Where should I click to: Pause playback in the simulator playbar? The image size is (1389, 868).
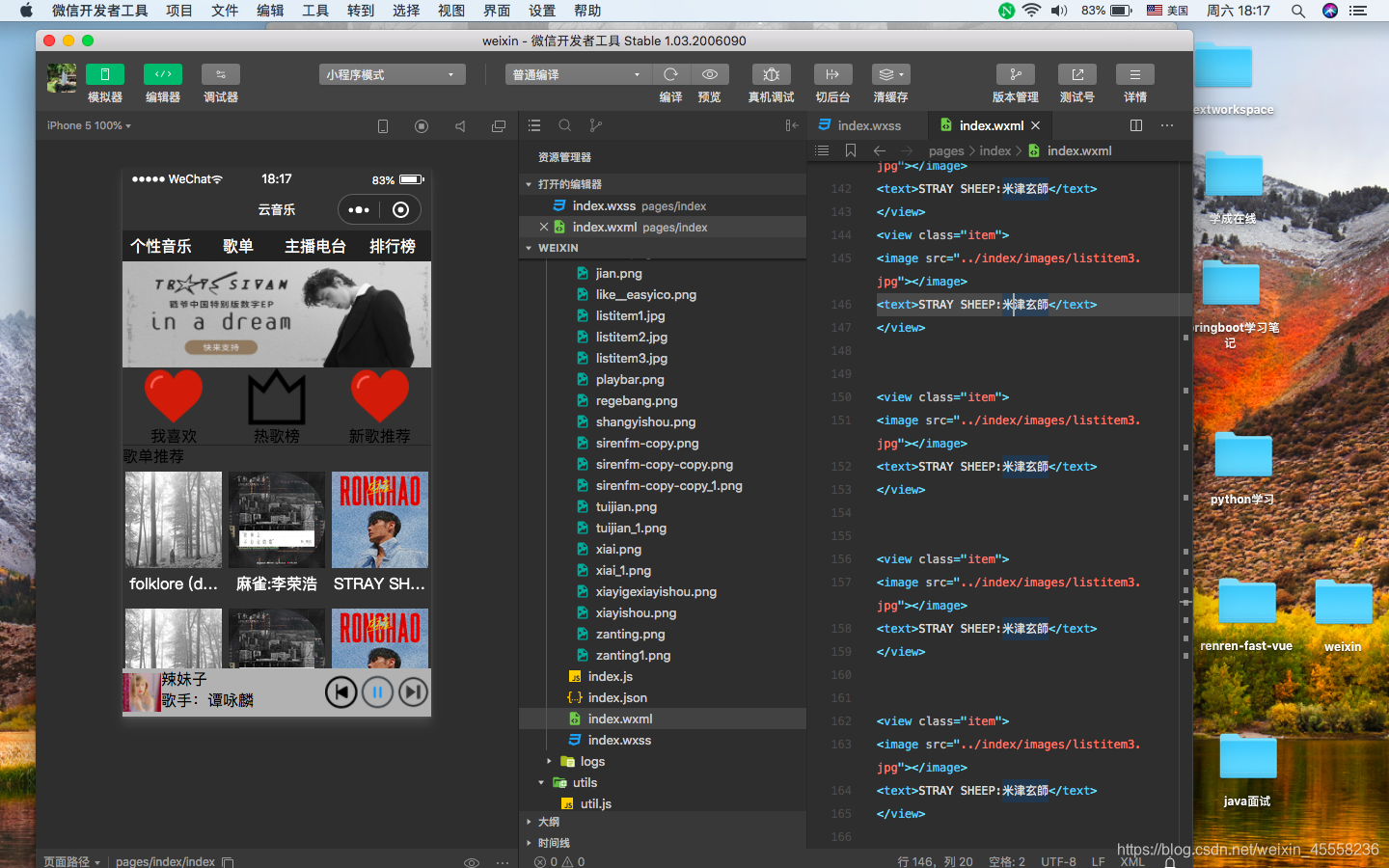point(377,692)
